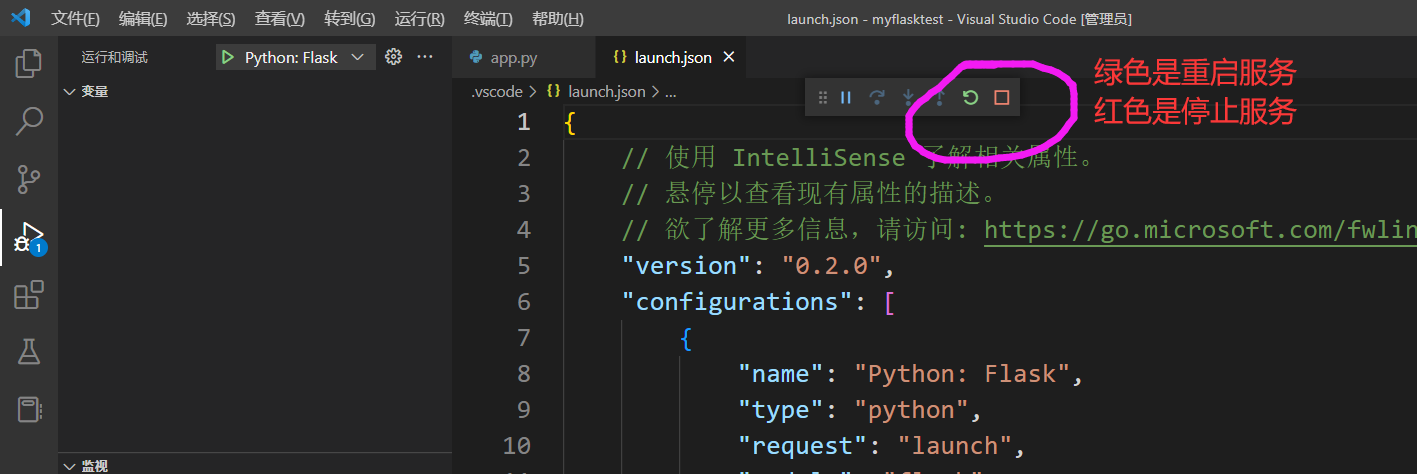The height and width of the screenshot is (474, 1417).
Task: Open the Explorer view in activity bar
Action: (29, 63)
